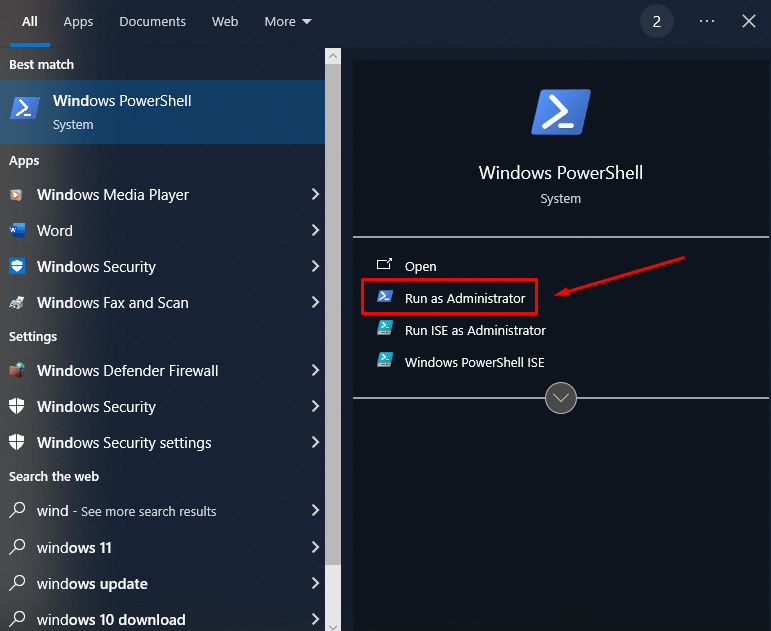
Task: Click the scrollbar down arrow
Action: click(333, 626)
